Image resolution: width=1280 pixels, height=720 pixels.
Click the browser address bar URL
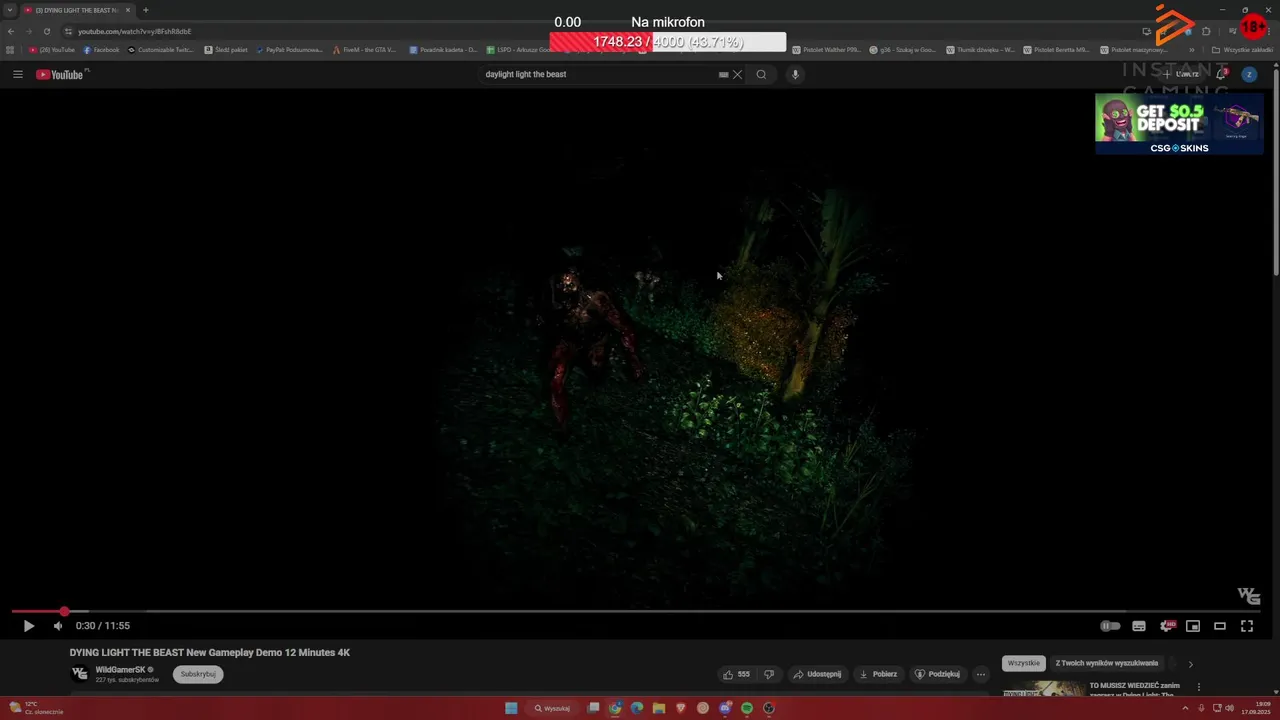point(135,31)
